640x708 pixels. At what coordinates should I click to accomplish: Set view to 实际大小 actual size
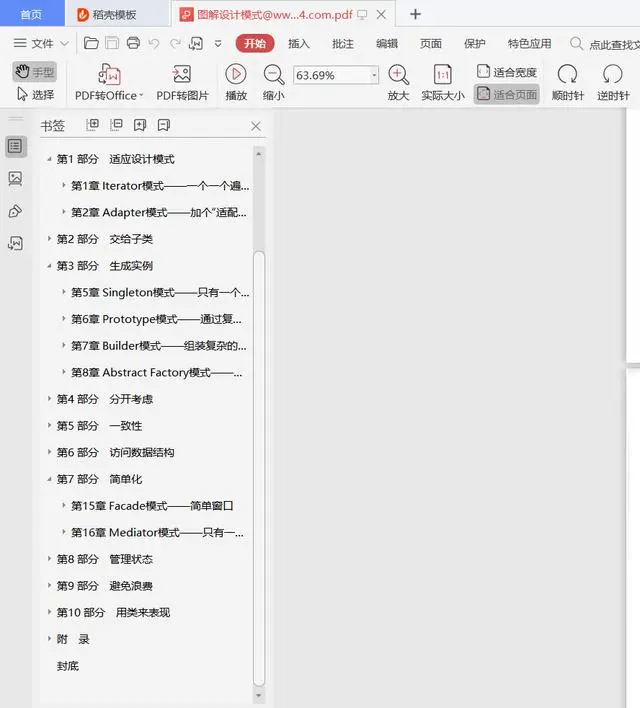[443, 82]
